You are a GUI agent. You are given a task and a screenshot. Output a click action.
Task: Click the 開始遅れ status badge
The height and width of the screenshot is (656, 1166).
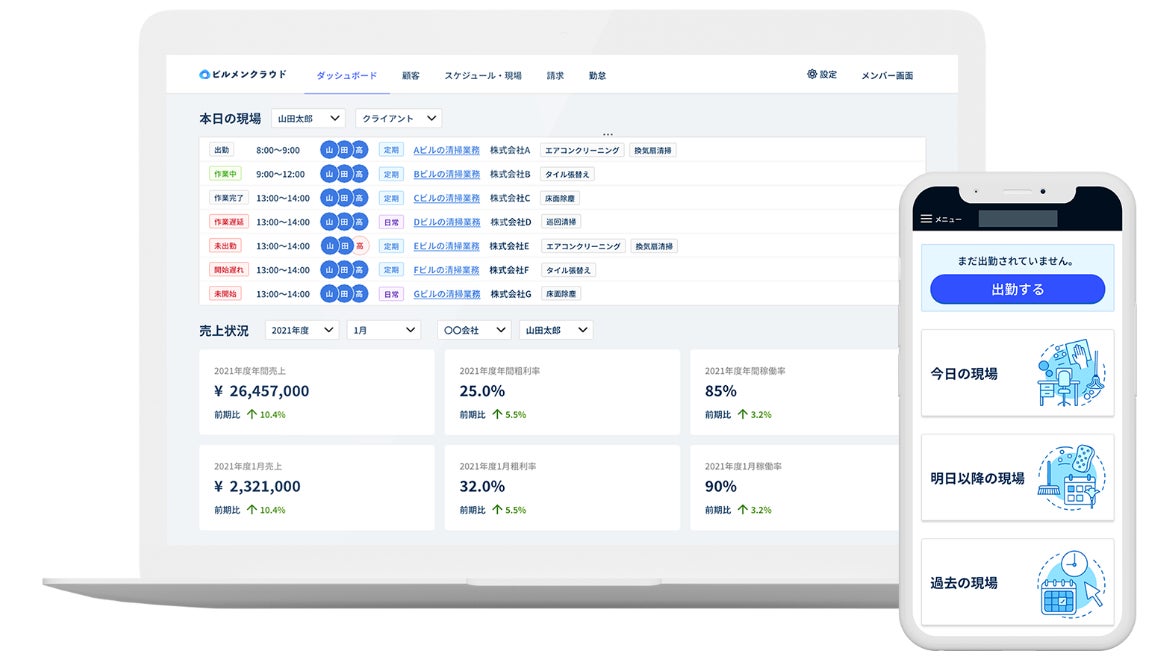click(228, 270)
